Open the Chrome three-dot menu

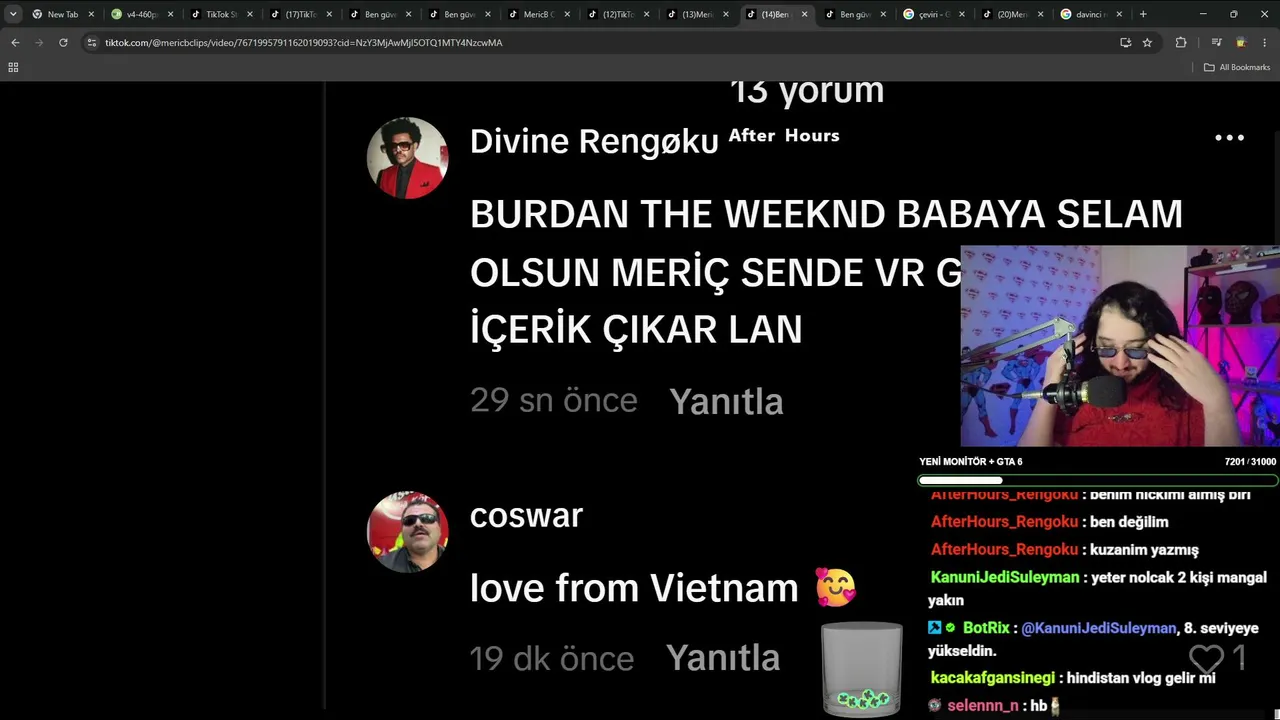tap(1265, 43)
